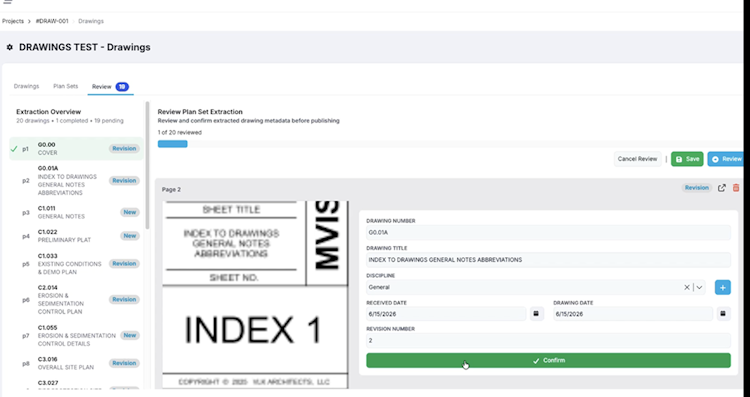
Task: Open Page 2 in external window icon
Action: 721,188
